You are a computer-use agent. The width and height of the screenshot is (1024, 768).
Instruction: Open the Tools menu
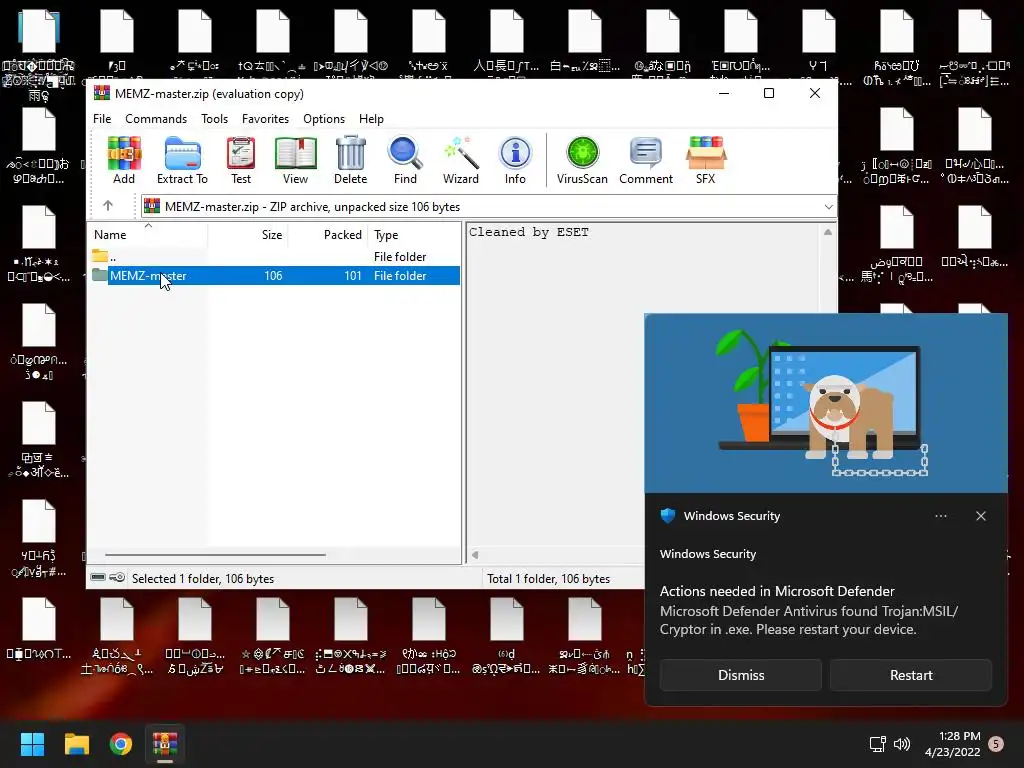point(214,119)
